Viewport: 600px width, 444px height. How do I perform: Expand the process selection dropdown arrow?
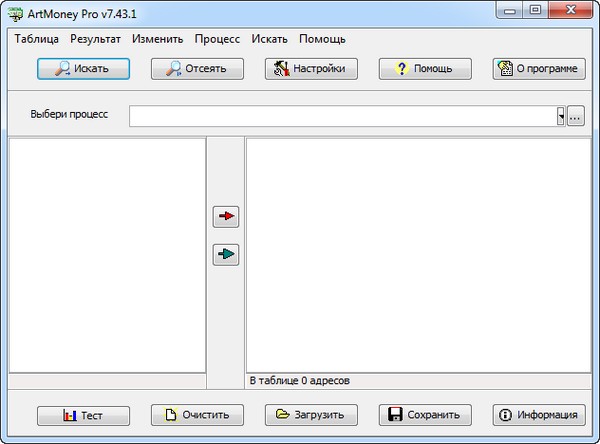pyautogui.click(x=561, y=117)
